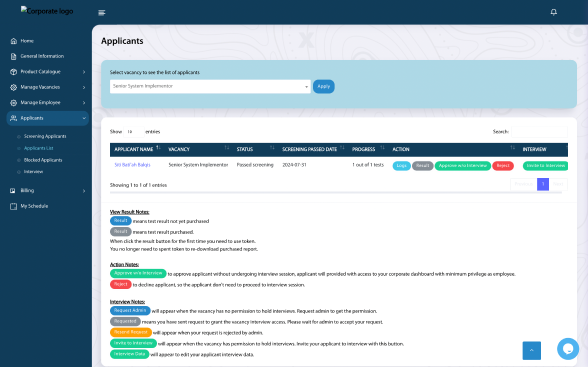Sort by Status column arrows

tap(272, 148)
